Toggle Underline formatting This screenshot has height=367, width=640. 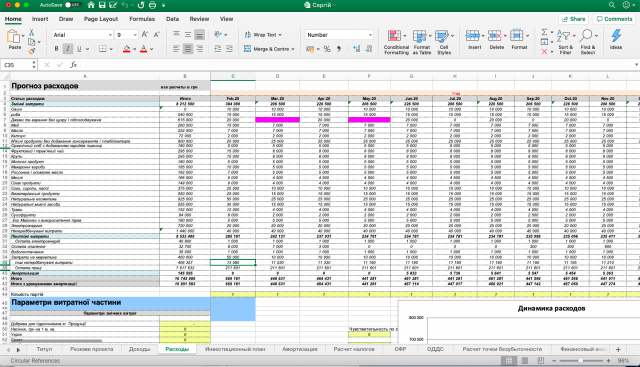coord(79,49)
